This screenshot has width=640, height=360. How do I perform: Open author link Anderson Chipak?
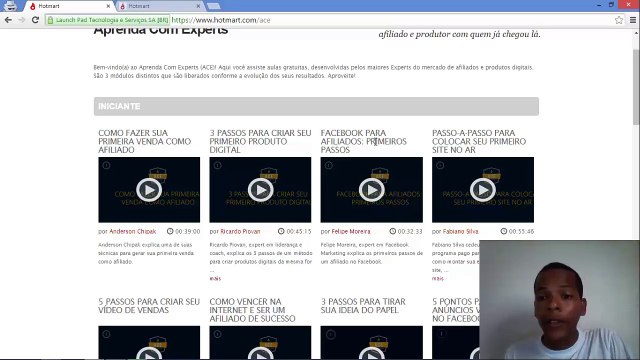(x=133, y=231)
